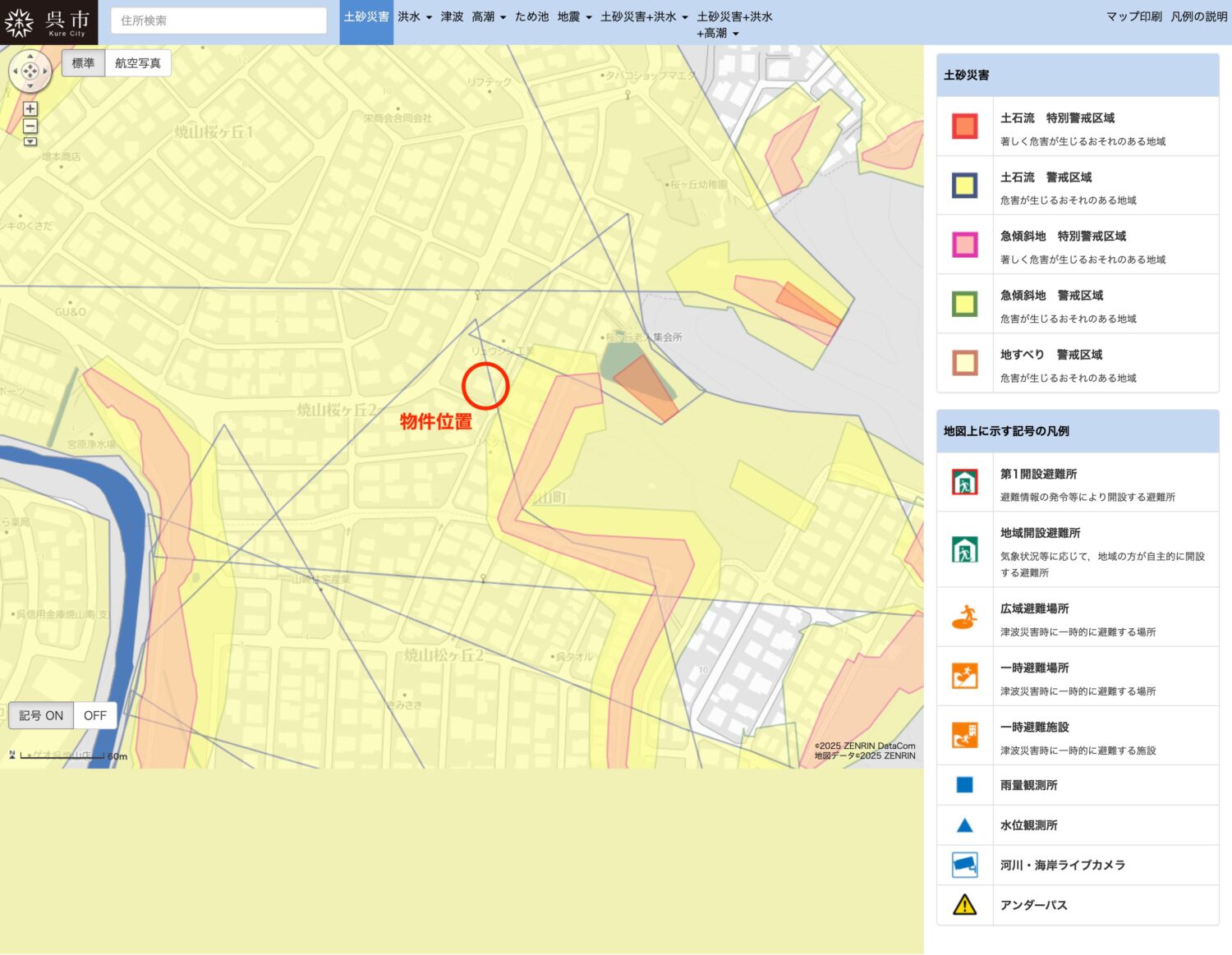Open the 高潮 dropdown menu
Screen dimensions: 1232x955
tap(489, 16)
